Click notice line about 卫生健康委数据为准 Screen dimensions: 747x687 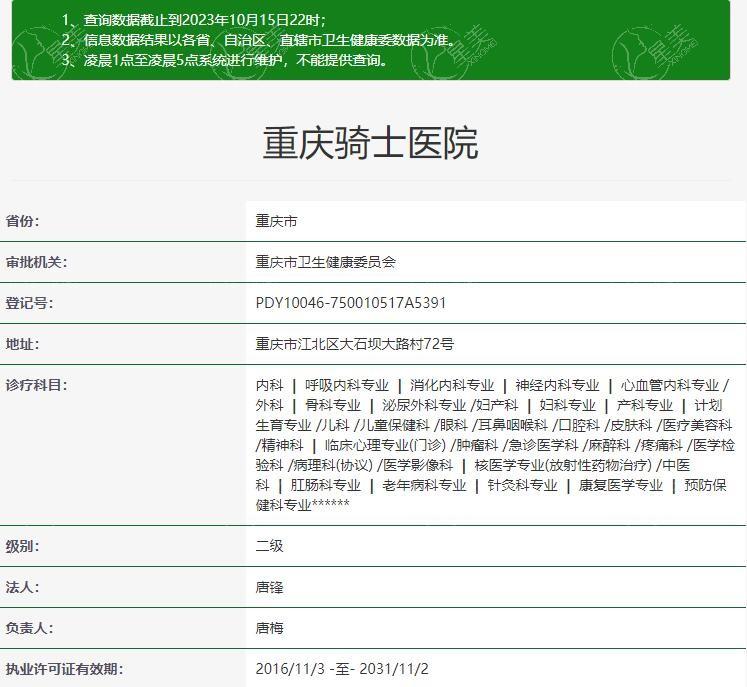260,40
